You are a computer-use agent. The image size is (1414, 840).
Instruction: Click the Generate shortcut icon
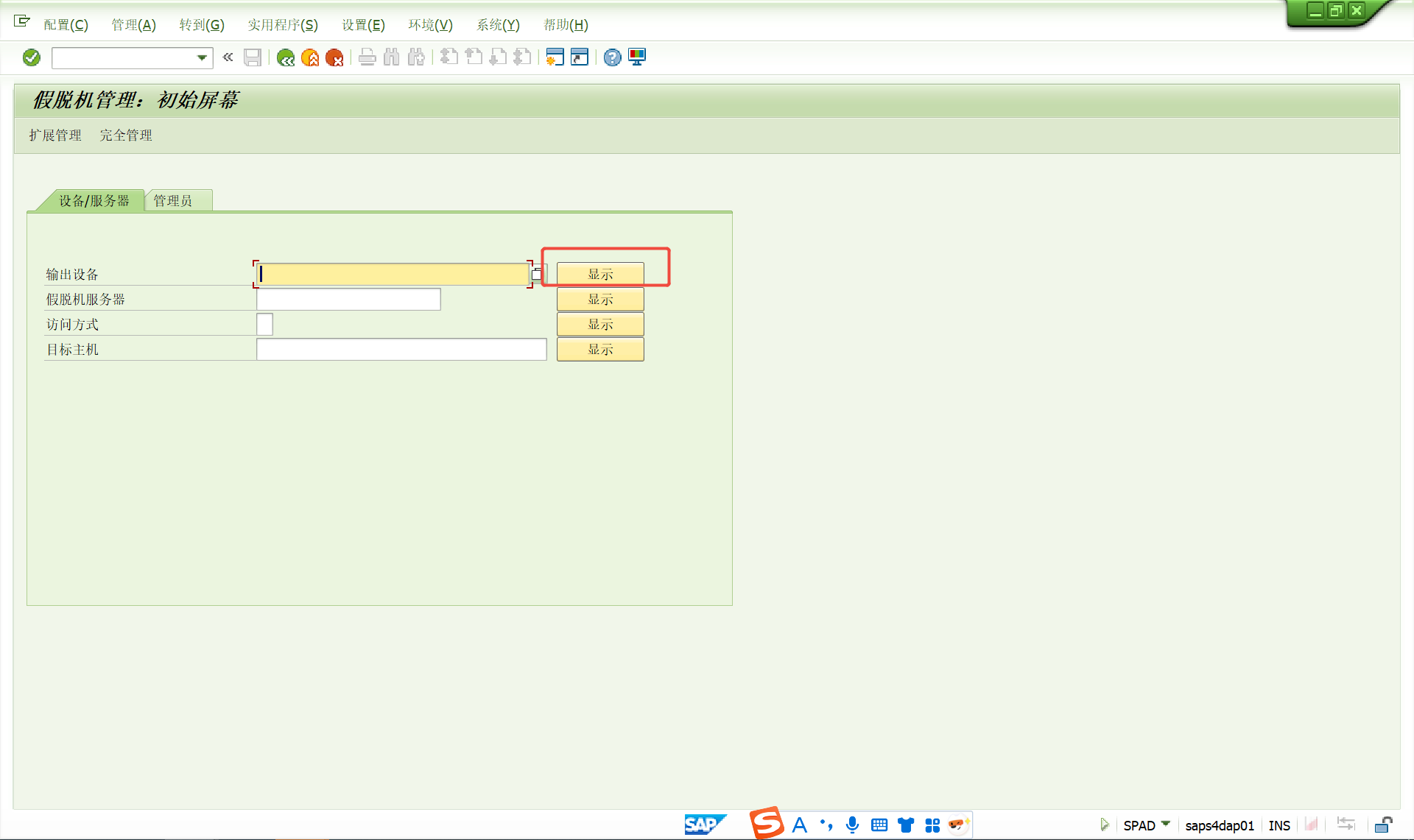[580, 57]
